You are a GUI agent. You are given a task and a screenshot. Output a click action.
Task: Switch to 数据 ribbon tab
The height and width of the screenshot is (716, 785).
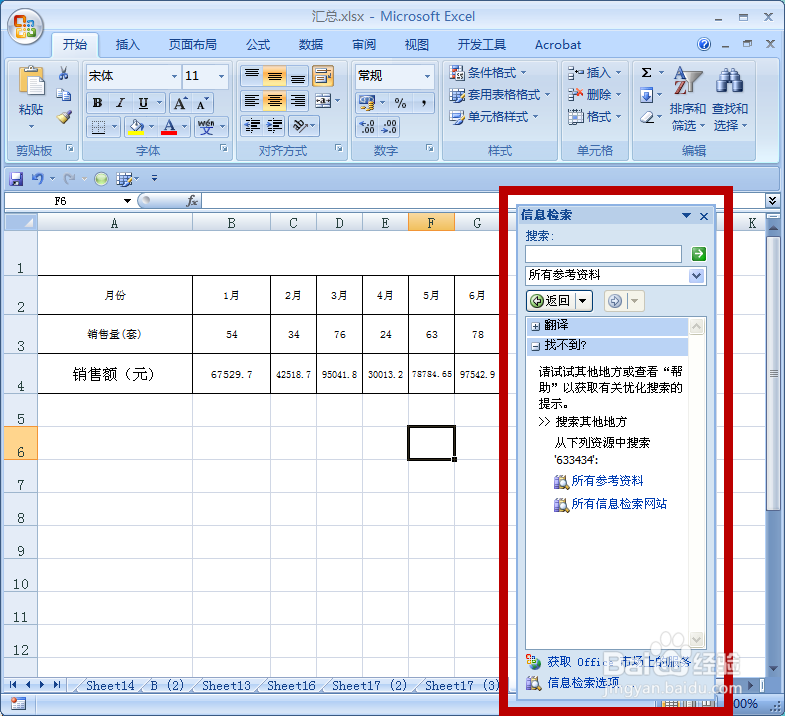[310, 45]
